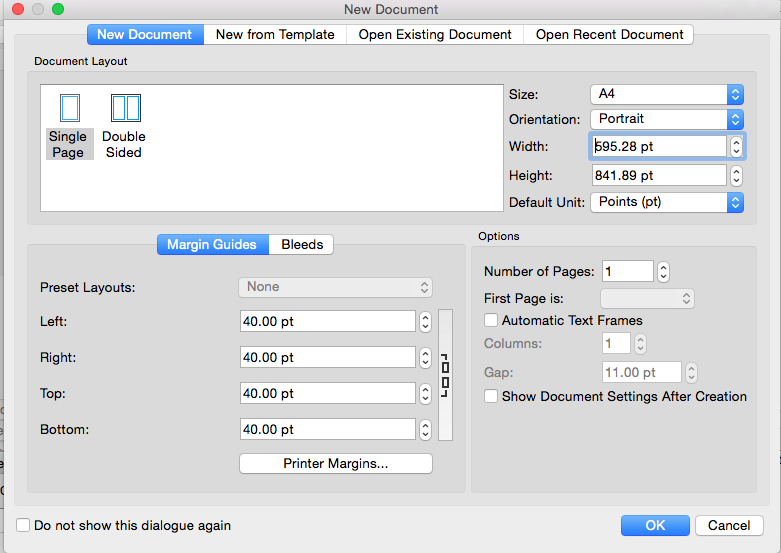This screenshot has width=781, height=553.
Task: Switch to the New from Template tab
Action: point(275,35)
